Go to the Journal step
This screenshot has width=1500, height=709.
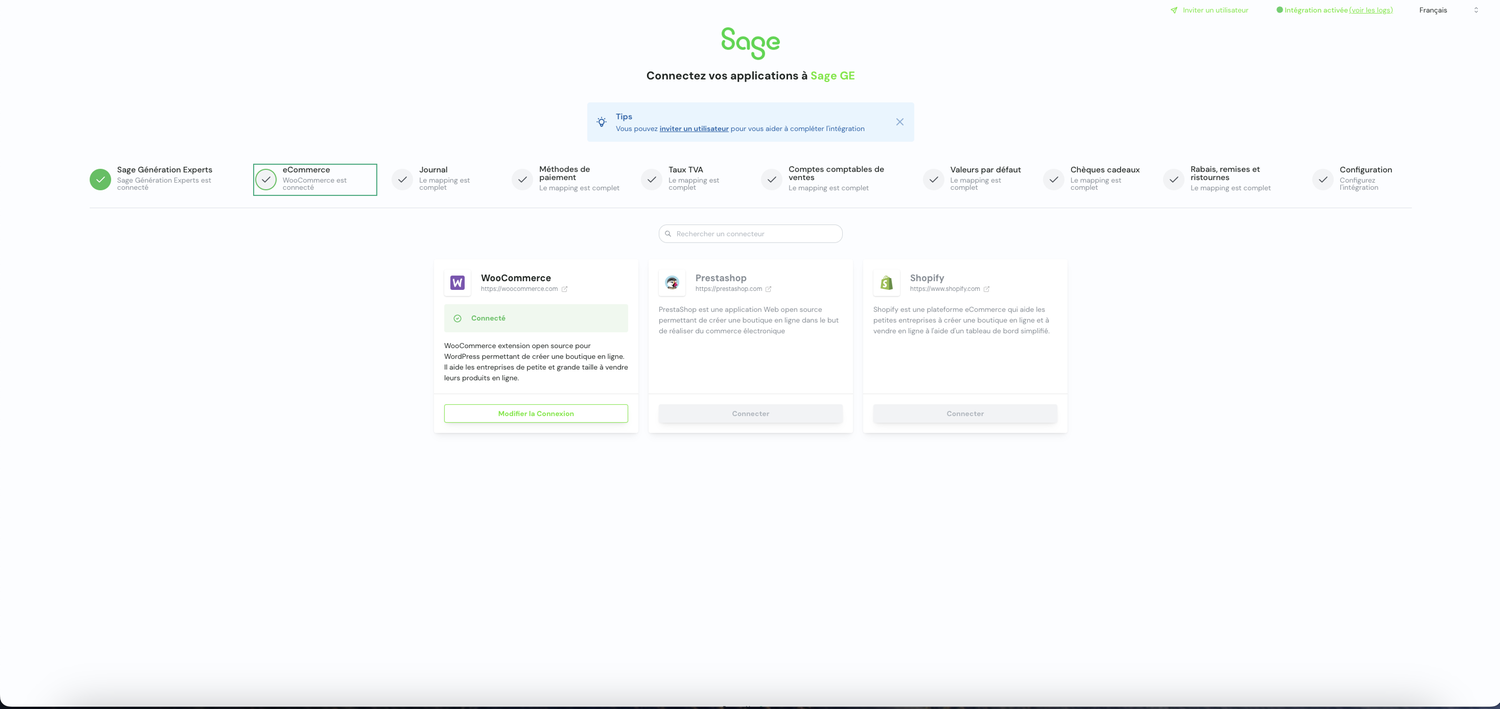(433, 170)
